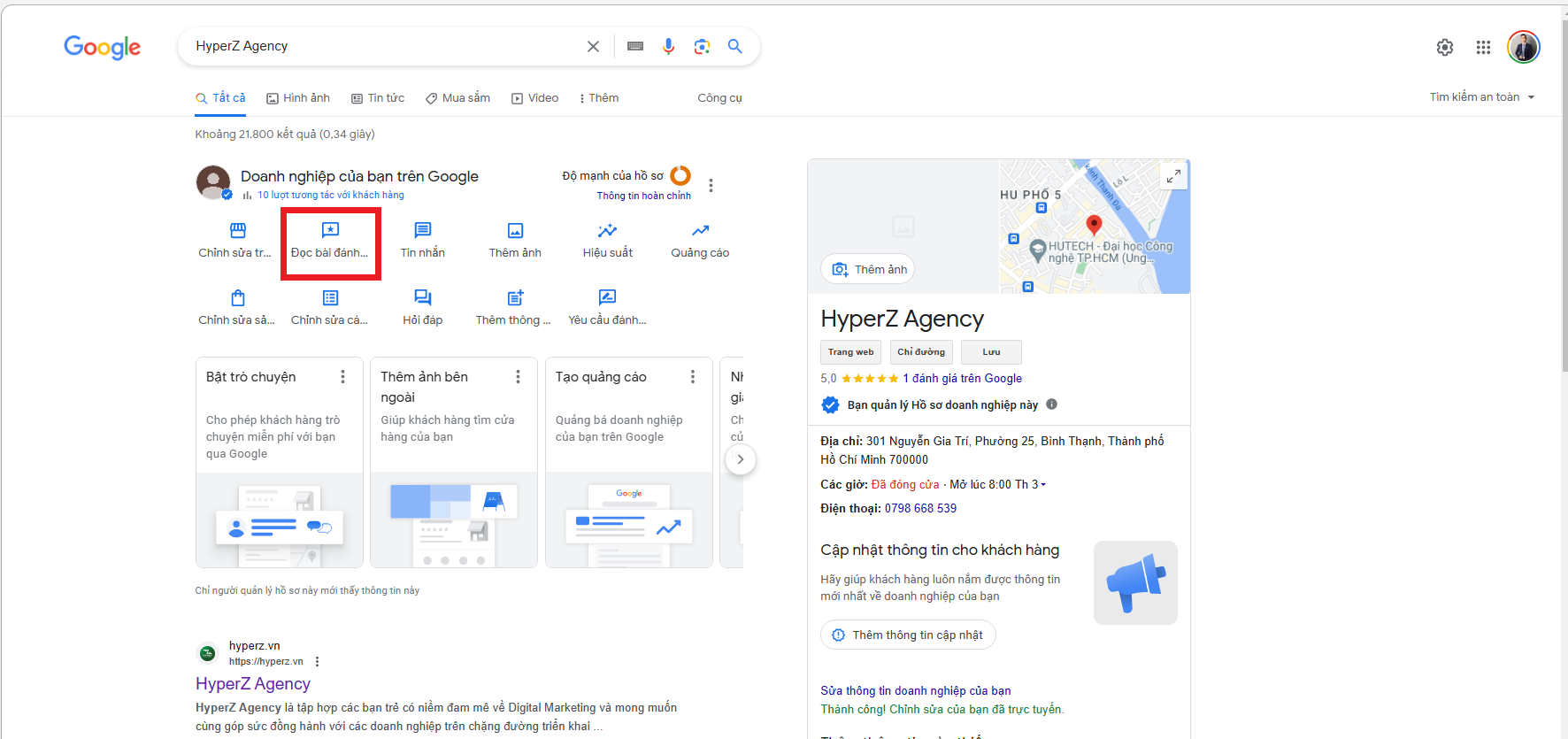Viewport: 1568px width, 739px height.
Task: Open the HyperZ Agency search result link
Action: (253, 684)
